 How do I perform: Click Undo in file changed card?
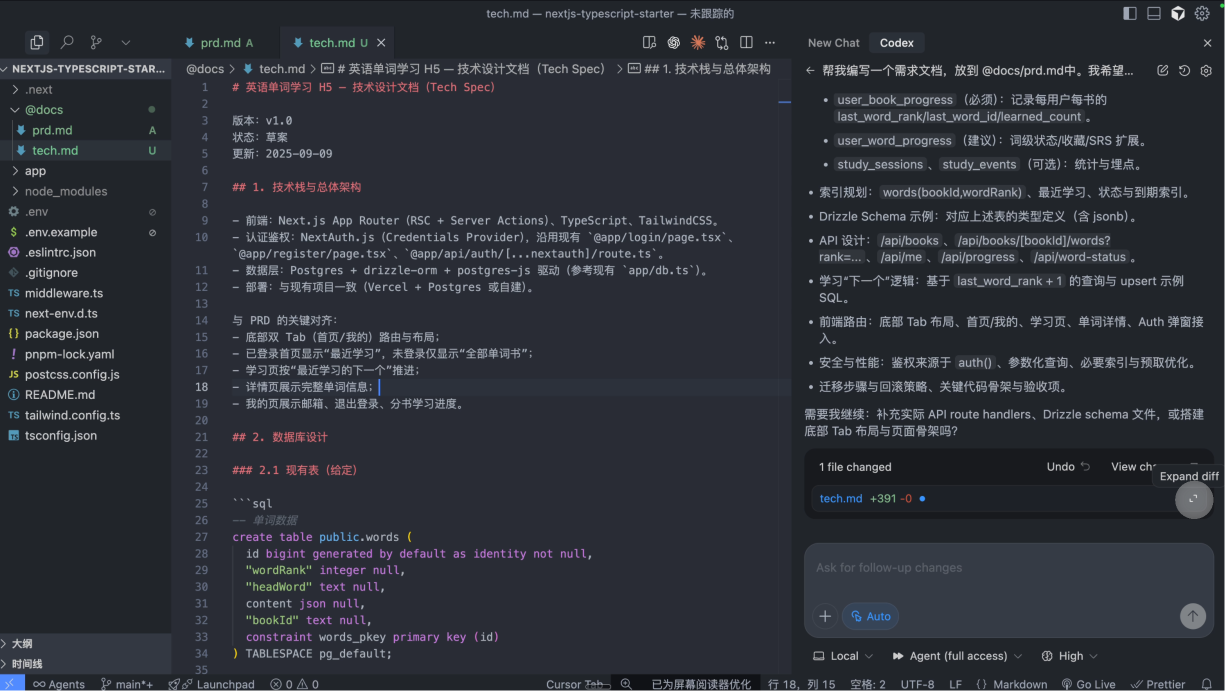1067,467
